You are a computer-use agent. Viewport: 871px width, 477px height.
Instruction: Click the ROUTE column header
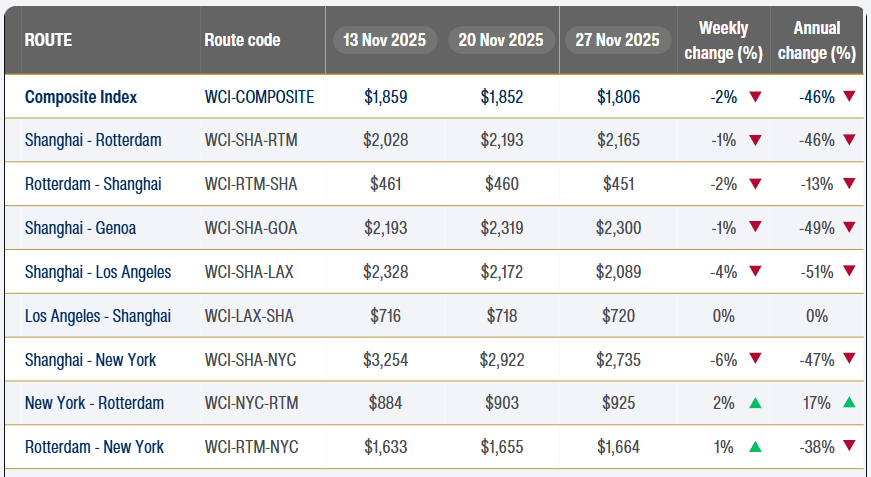pos(48,40)
